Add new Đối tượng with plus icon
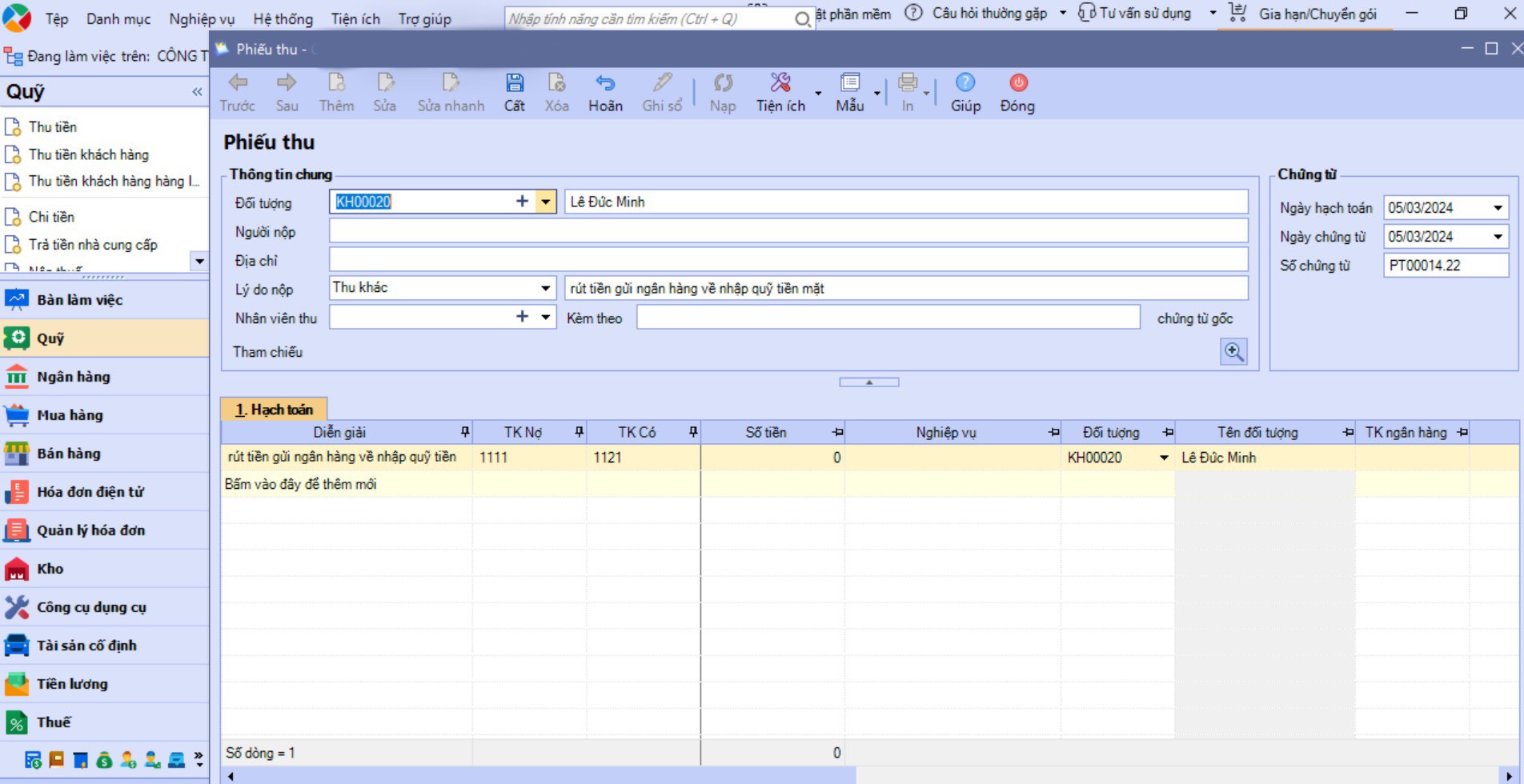The height and width of the screenshot is (784, 1524). point(522,202)
